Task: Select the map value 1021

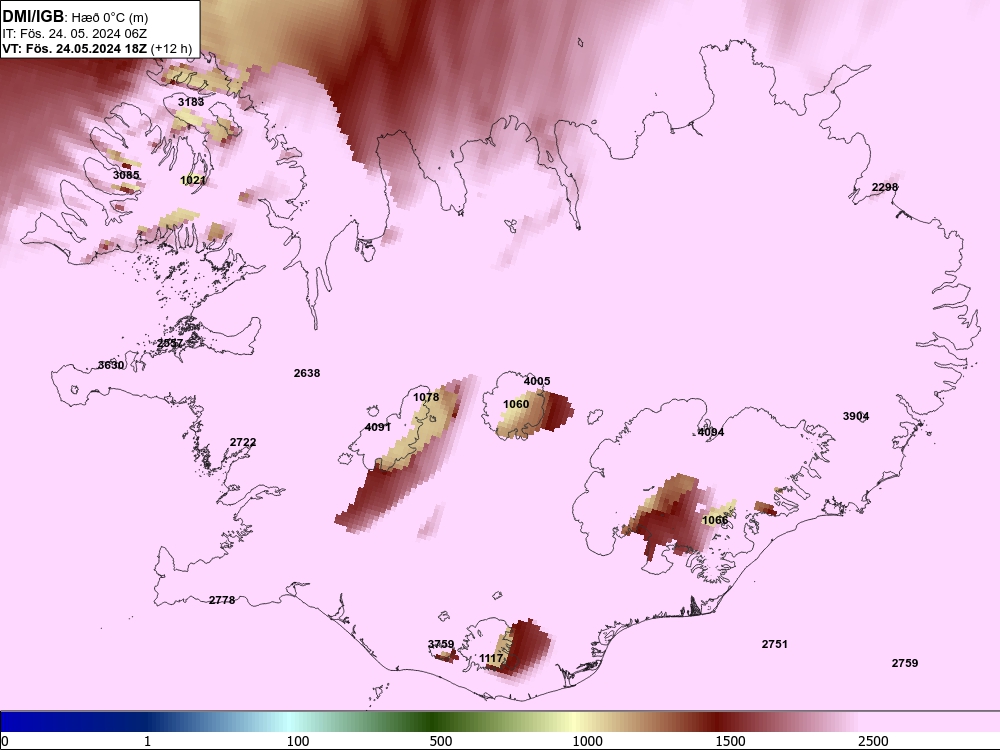Action: tap(193, 180)
